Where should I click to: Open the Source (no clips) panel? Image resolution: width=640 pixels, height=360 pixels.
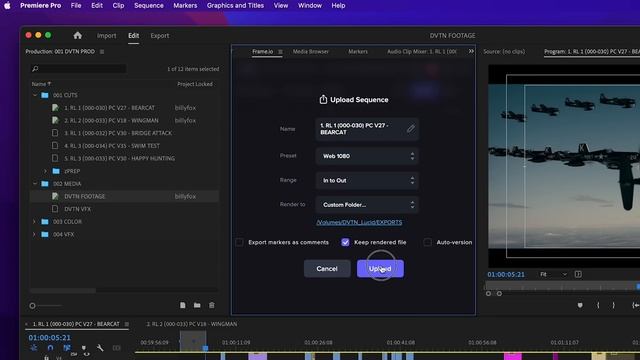(x=504, y=52)
